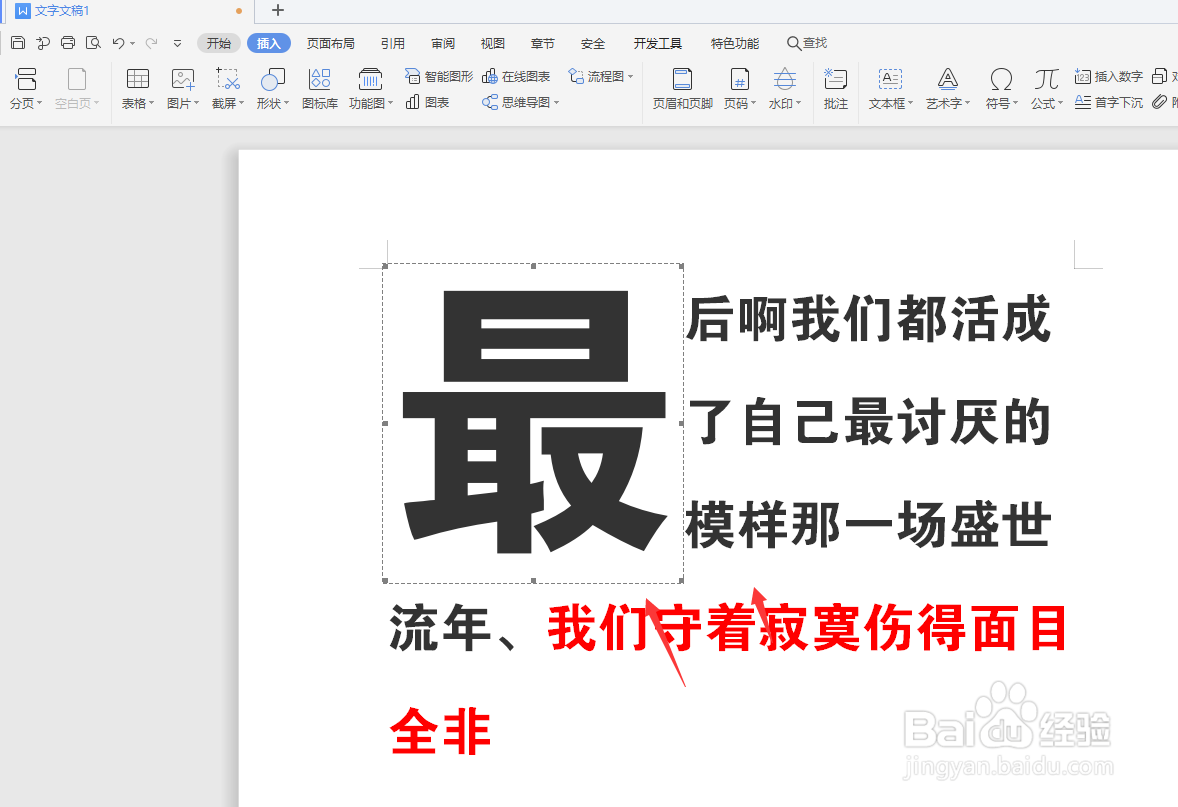This screenshot has width=1178, height=807.
Task: Click the 分页 page break icon
Action: pyautogui.click(x=26, y=79)
